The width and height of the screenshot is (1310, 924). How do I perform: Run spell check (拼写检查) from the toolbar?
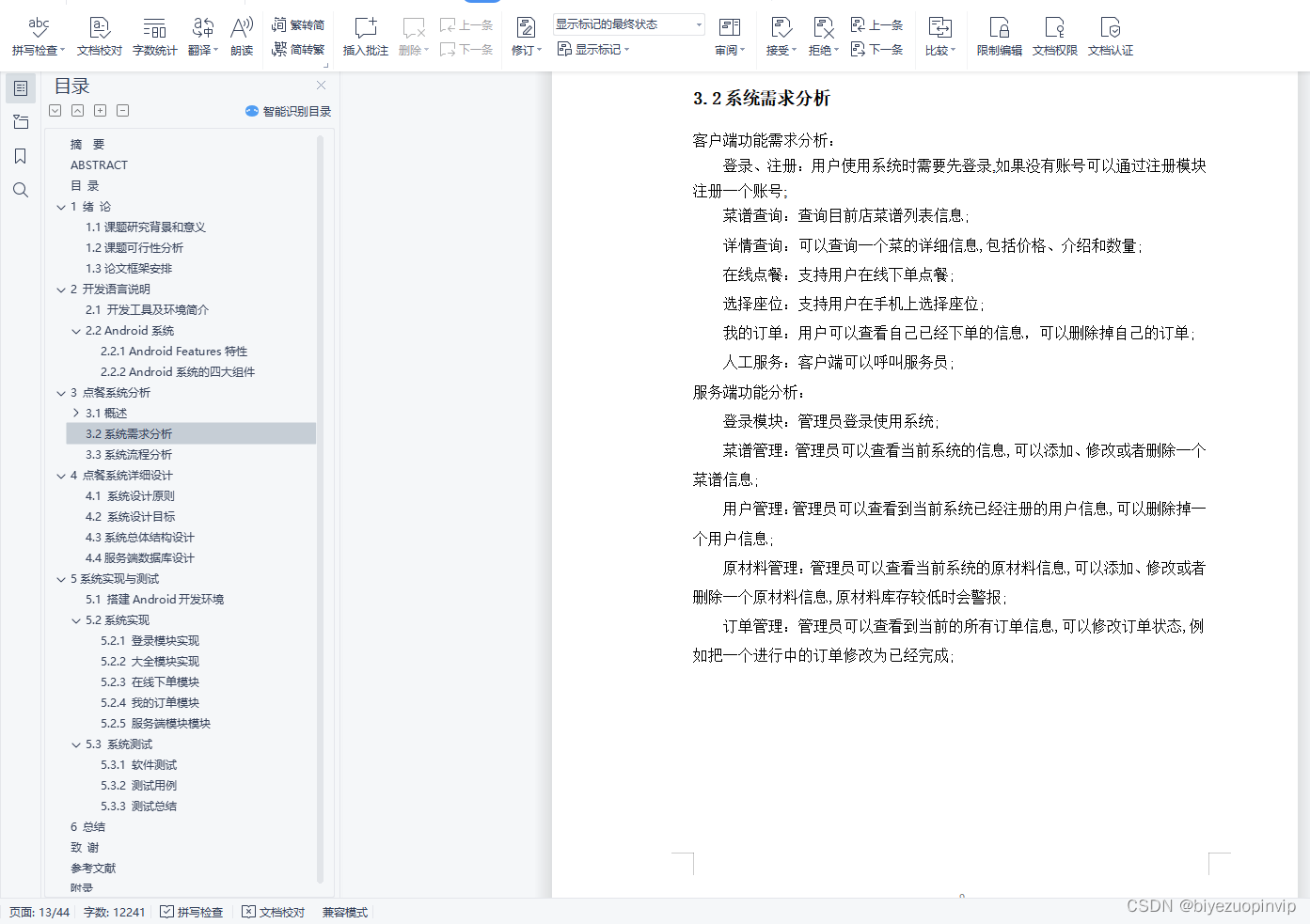[x=39, y=36]
